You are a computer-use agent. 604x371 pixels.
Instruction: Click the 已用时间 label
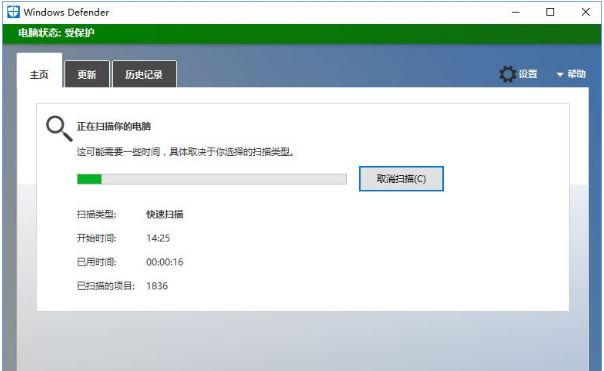[x=96, y=262]
